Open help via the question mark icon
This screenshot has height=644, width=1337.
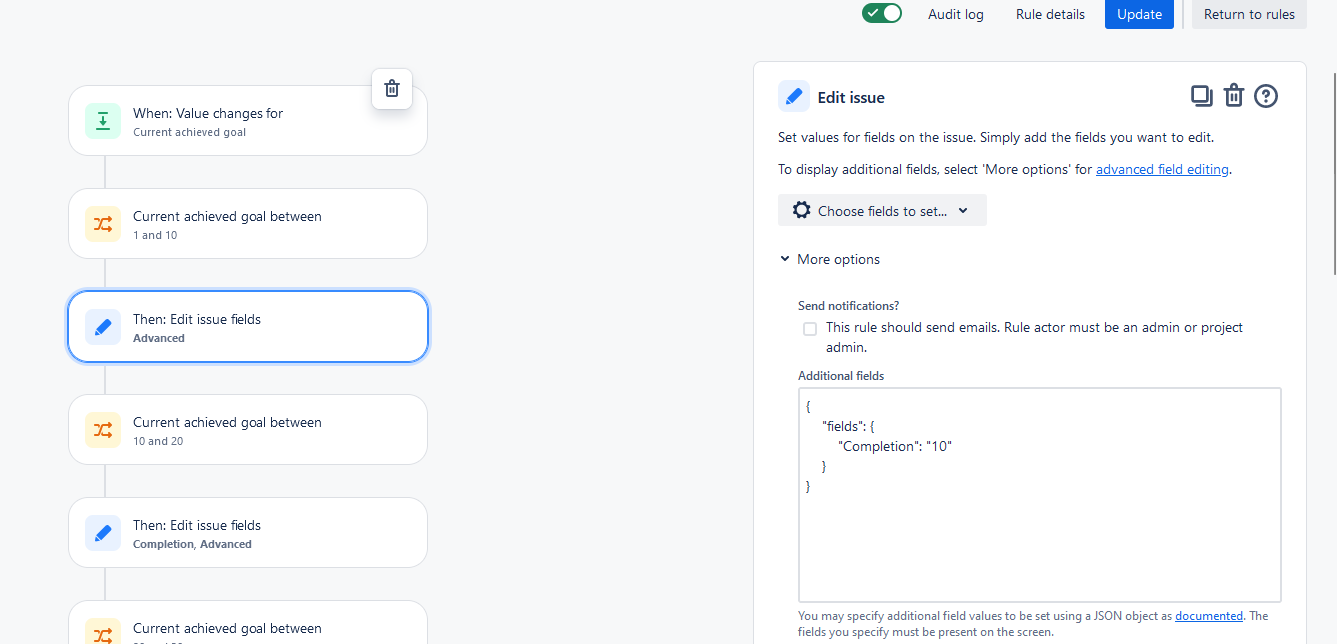pos(1265,96)
